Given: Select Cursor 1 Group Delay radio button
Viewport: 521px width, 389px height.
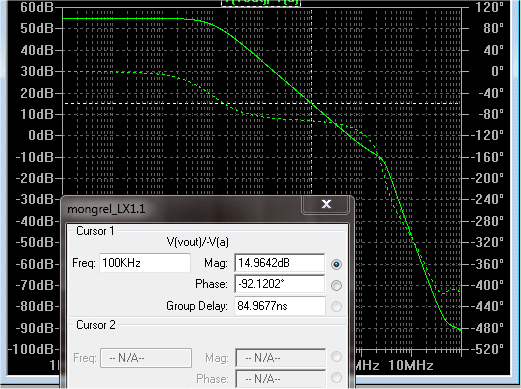Looking at the screenshot, I should click(x=336, y=306).
